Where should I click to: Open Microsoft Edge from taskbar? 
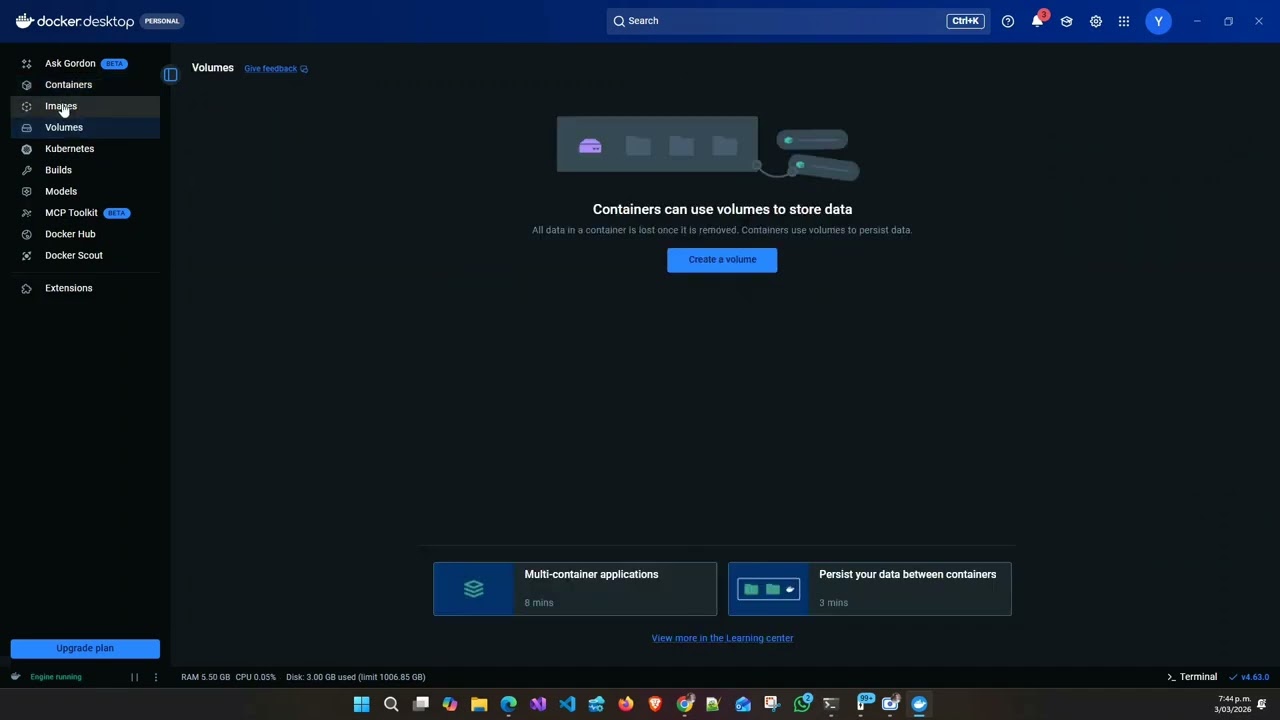[x=508, y=704]
